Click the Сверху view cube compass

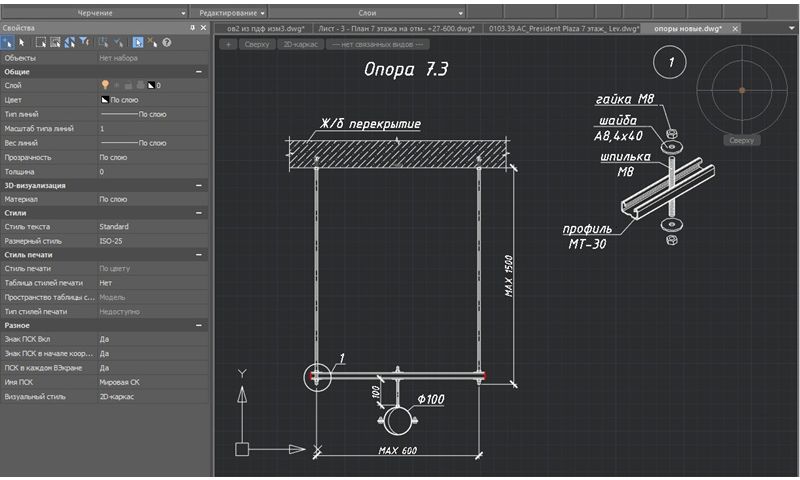[x=741, y=90]
